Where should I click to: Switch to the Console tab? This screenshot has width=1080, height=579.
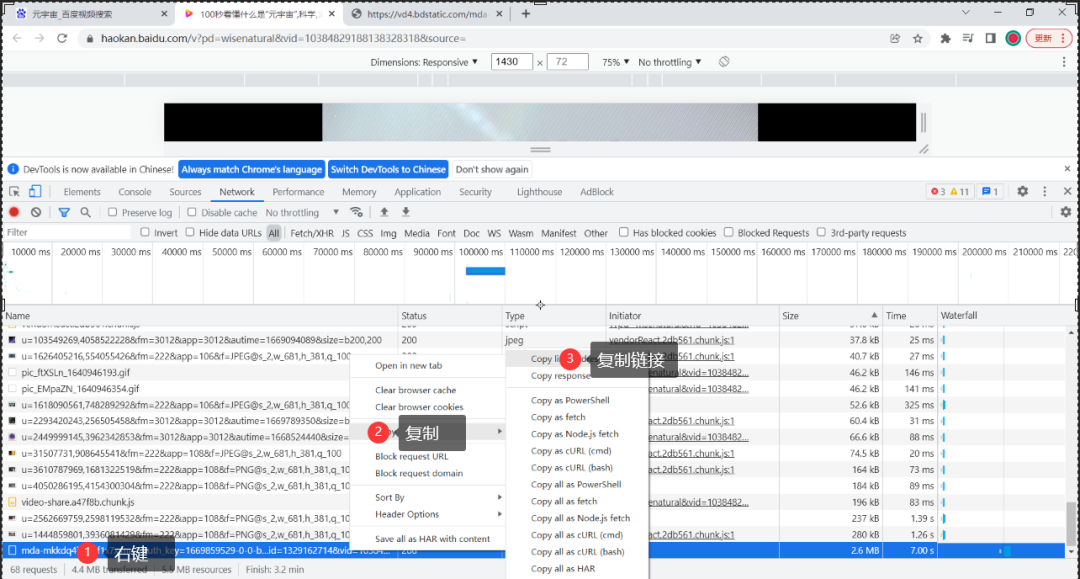click(x=135, y=192)
